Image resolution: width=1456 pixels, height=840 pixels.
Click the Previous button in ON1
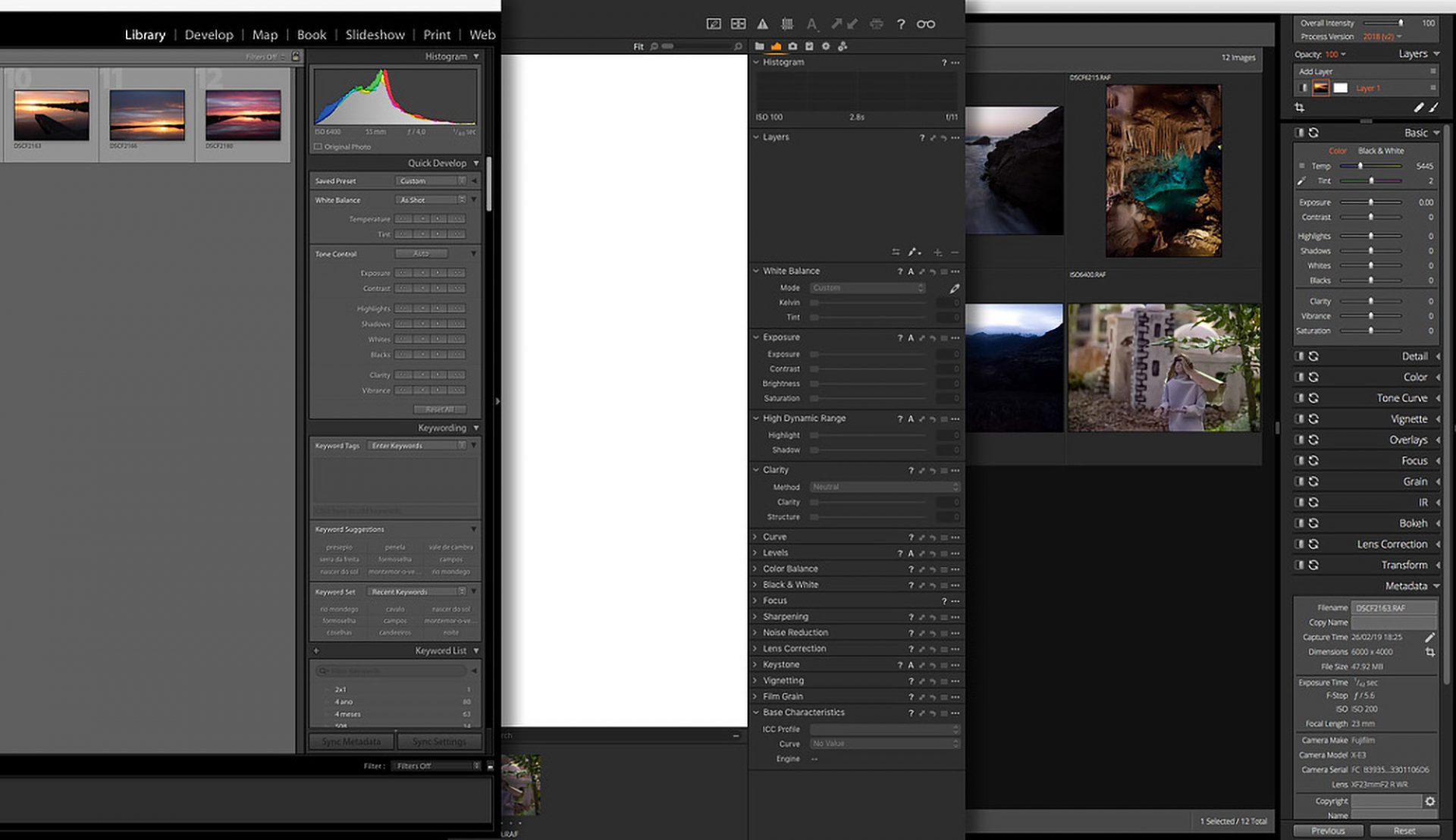[1328, 831]
